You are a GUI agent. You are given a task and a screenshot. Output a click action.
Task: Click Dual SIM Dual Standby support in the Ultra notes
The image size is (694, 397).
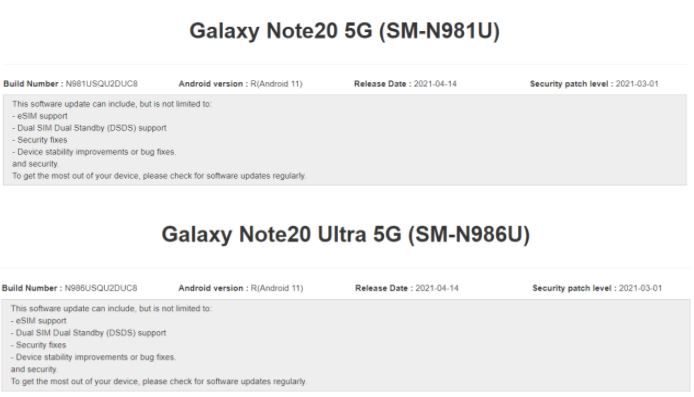tap(89, 333)
